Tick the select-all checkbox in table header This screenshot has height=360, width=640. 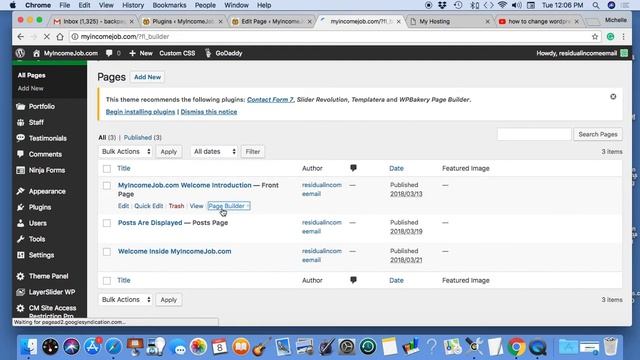107,169
